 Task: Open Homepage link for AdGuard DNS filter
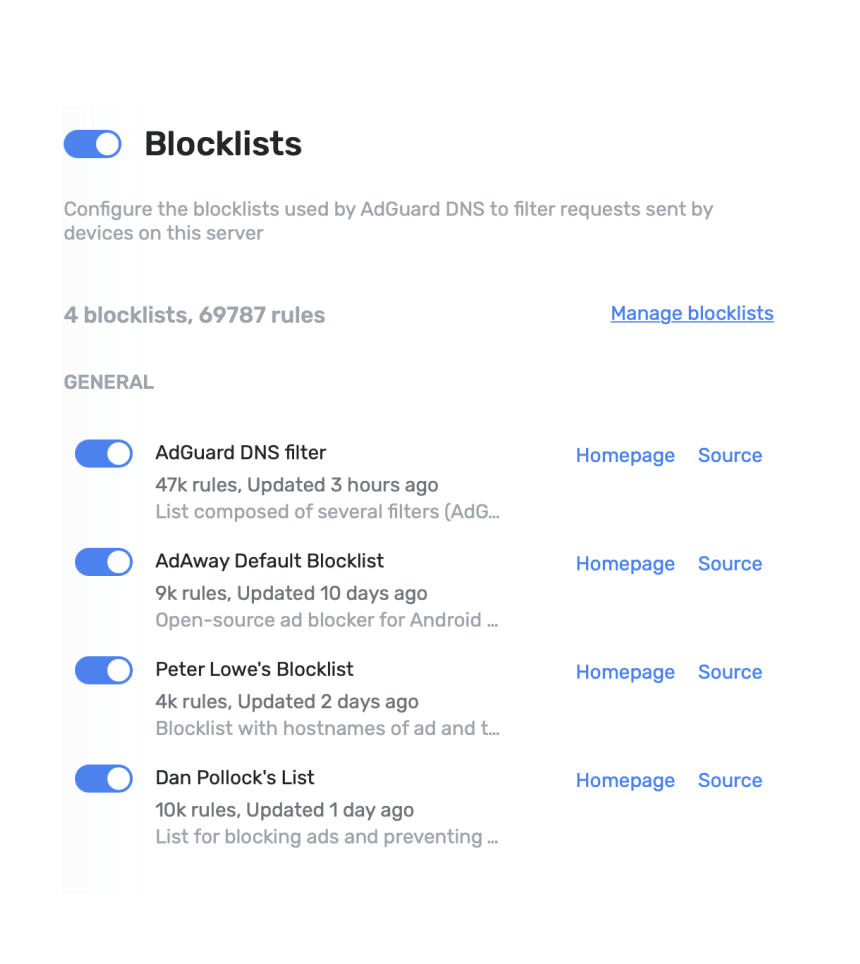click(625, 456)
